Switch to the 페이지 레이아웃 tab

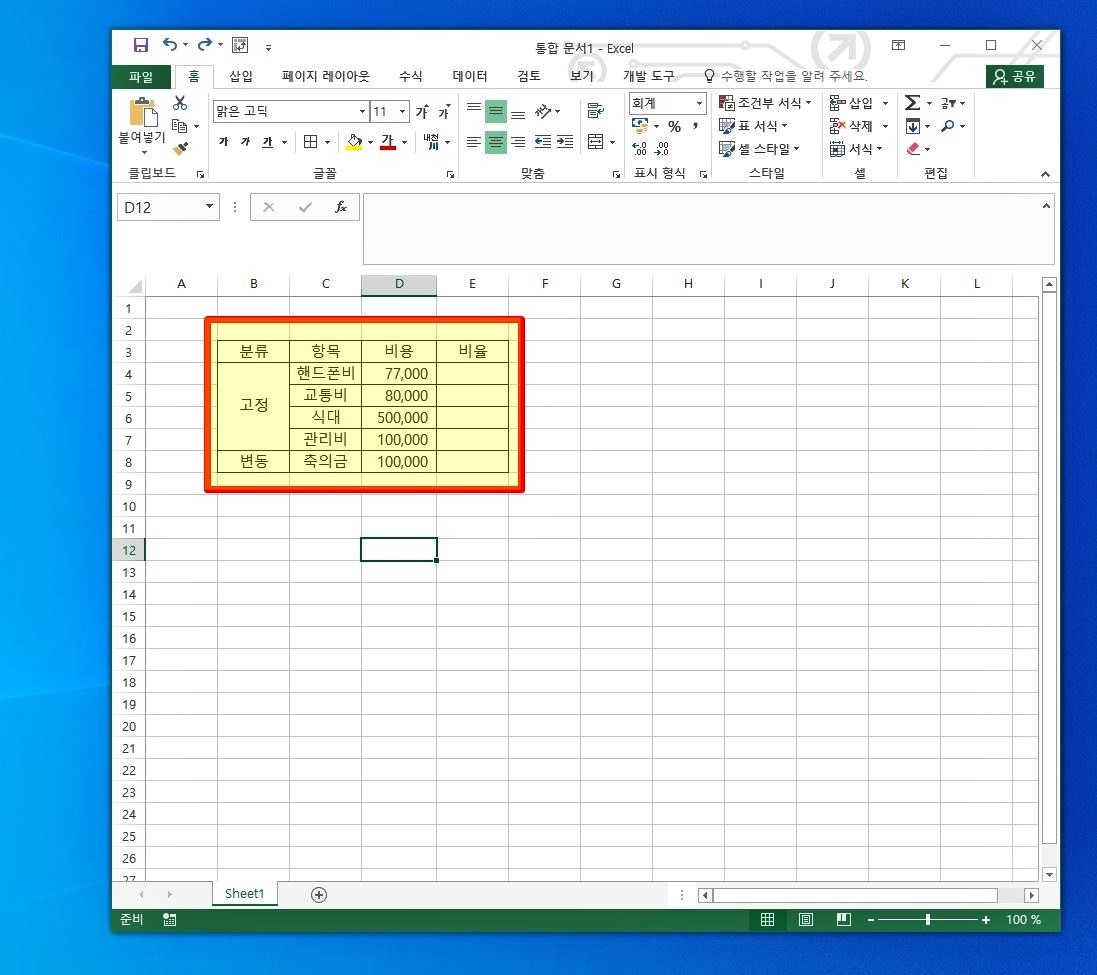point(325,76)
